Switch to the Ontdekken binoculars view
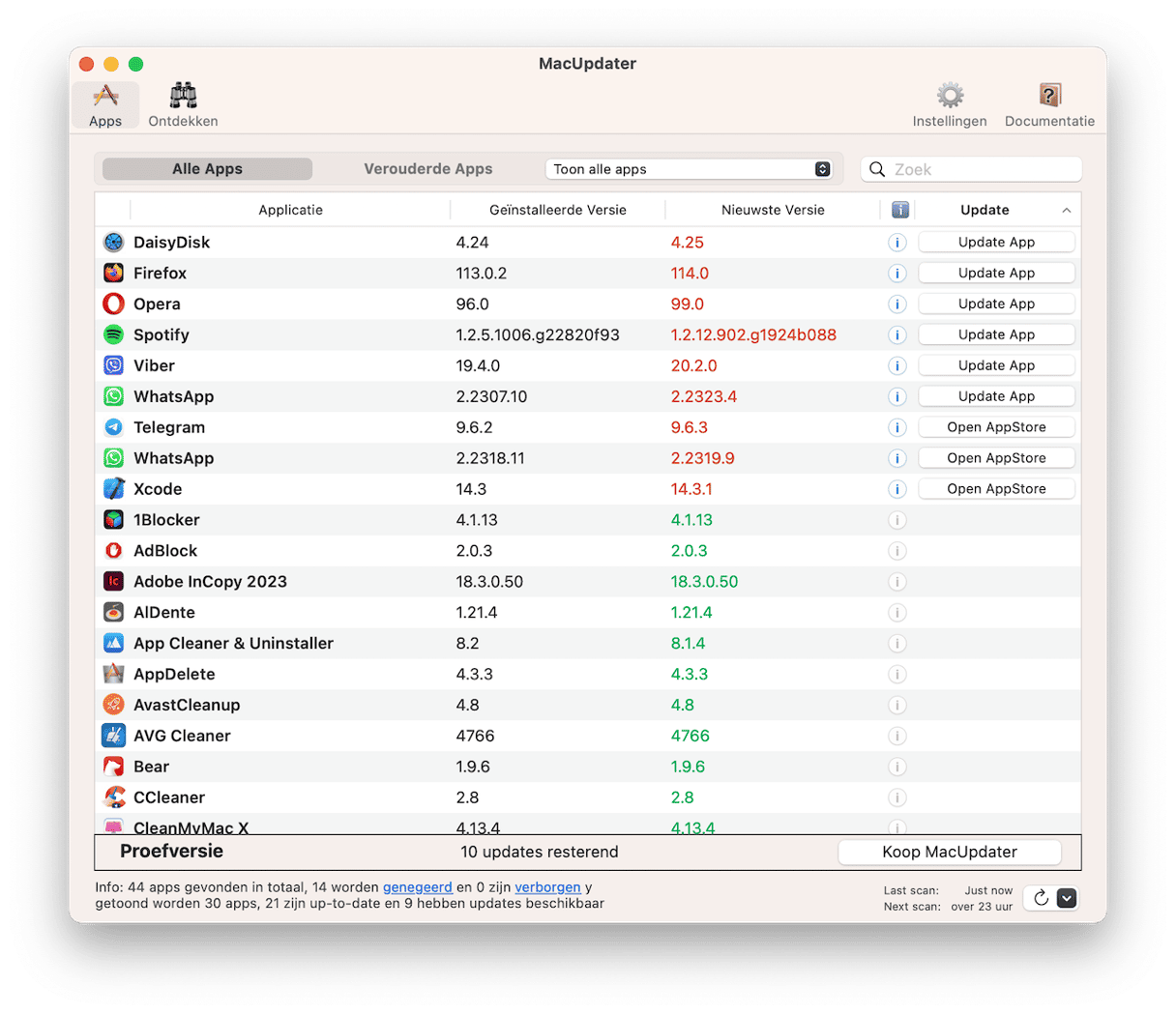 [x=183, y=105]
